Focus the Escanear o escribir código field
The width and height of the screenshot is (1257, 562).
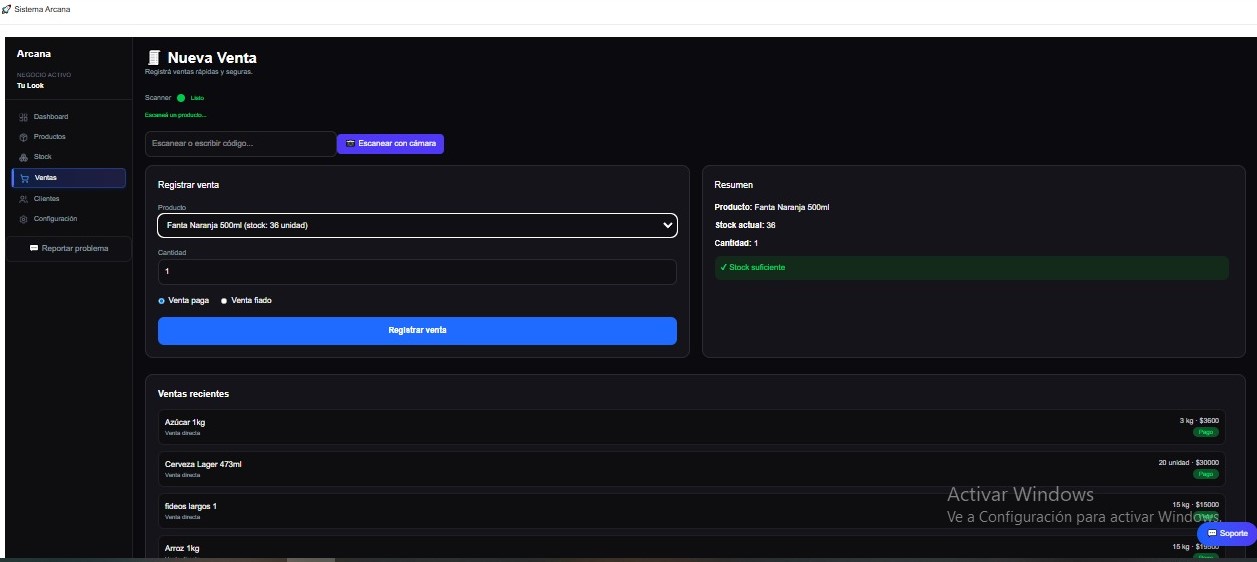[240, 144]
